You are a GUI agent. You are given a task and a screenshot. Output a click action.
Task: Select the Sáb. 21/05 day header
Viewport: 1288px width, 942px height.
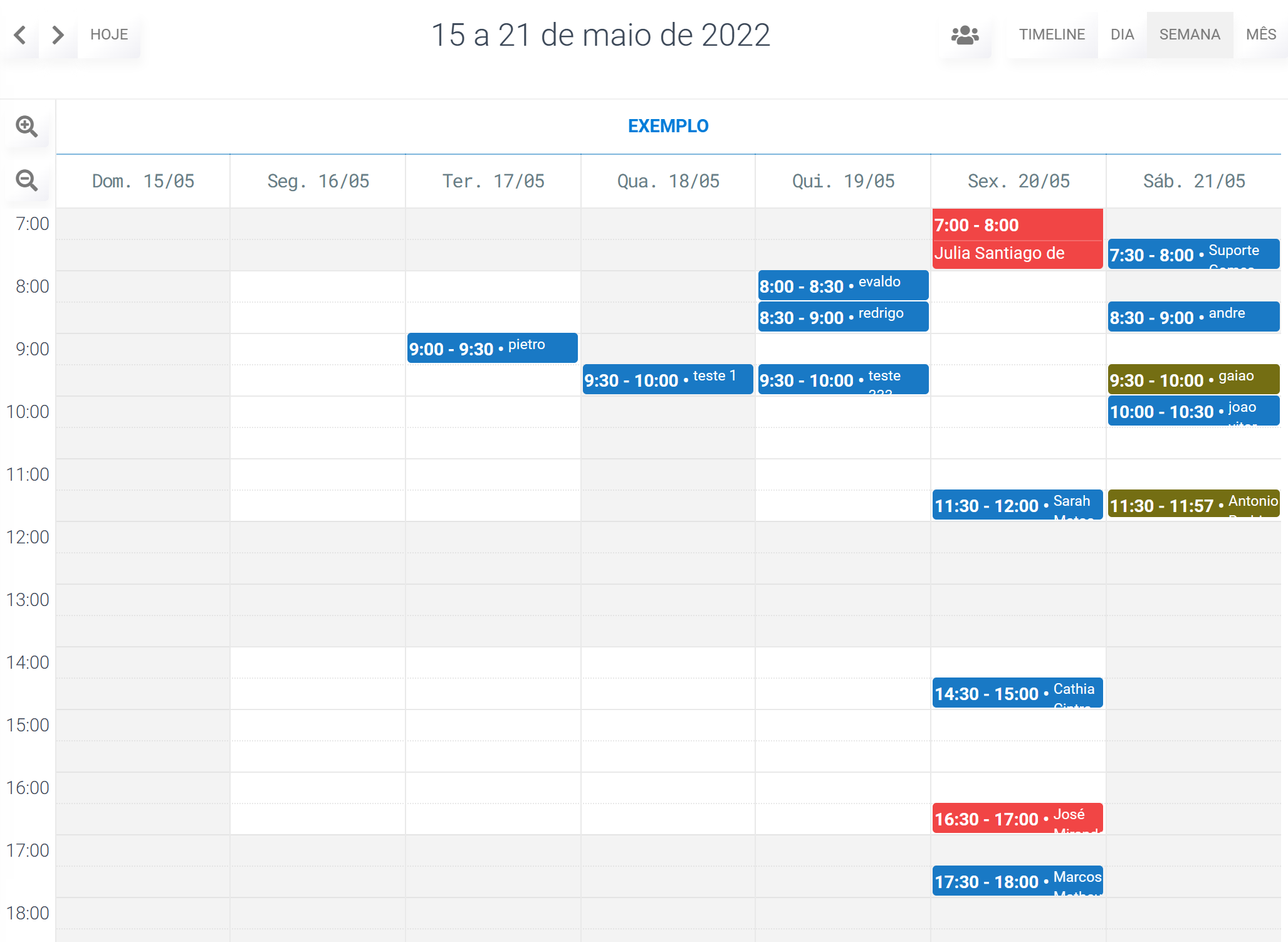click(1194, 181)
